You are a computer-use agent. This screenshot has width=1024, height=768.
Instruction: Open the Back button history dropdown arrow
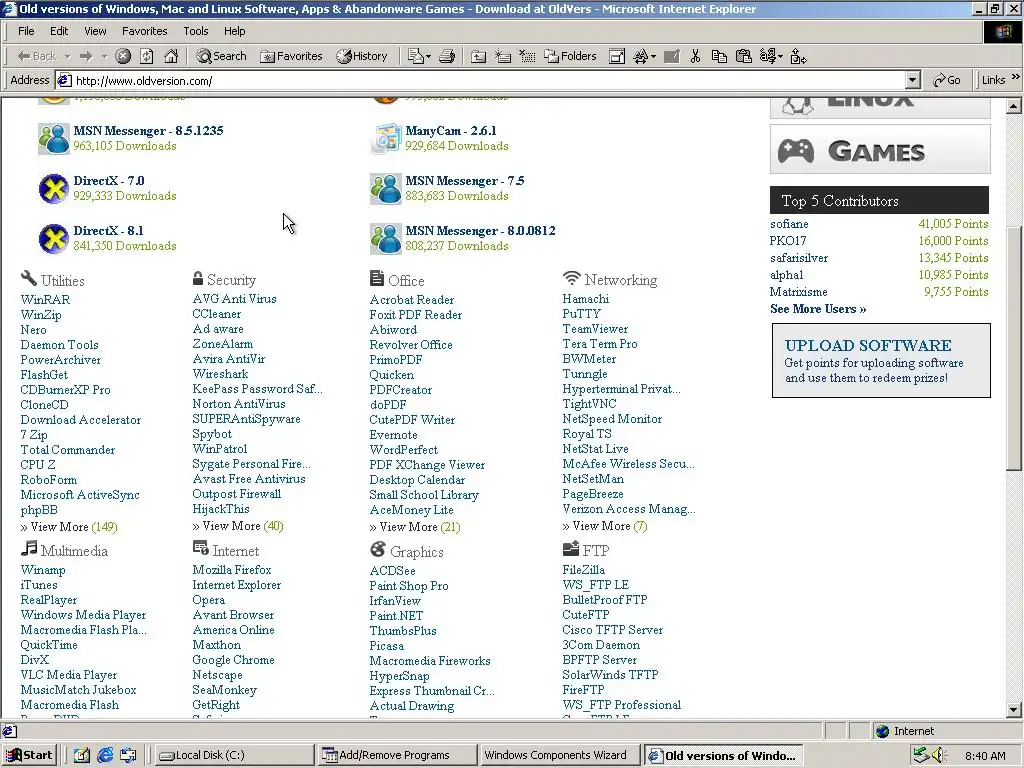coord(67,57)
